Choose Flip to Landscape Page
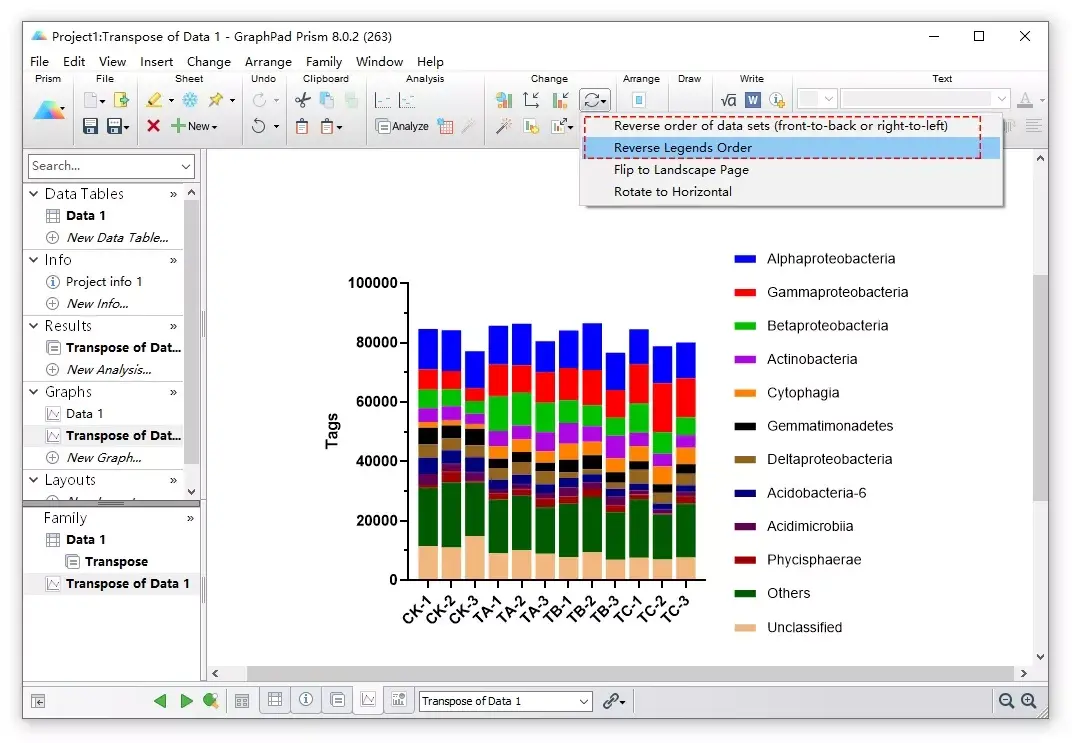Screen dimensions: 1072x743 click(681, 170)
